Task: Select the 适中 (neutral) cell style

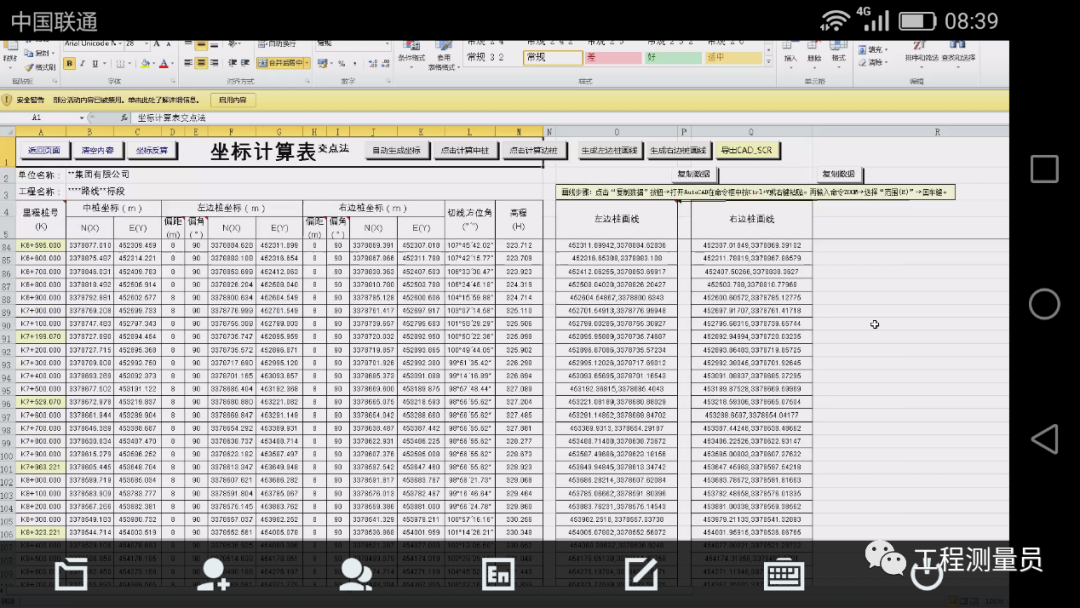Action: (733, 58)
